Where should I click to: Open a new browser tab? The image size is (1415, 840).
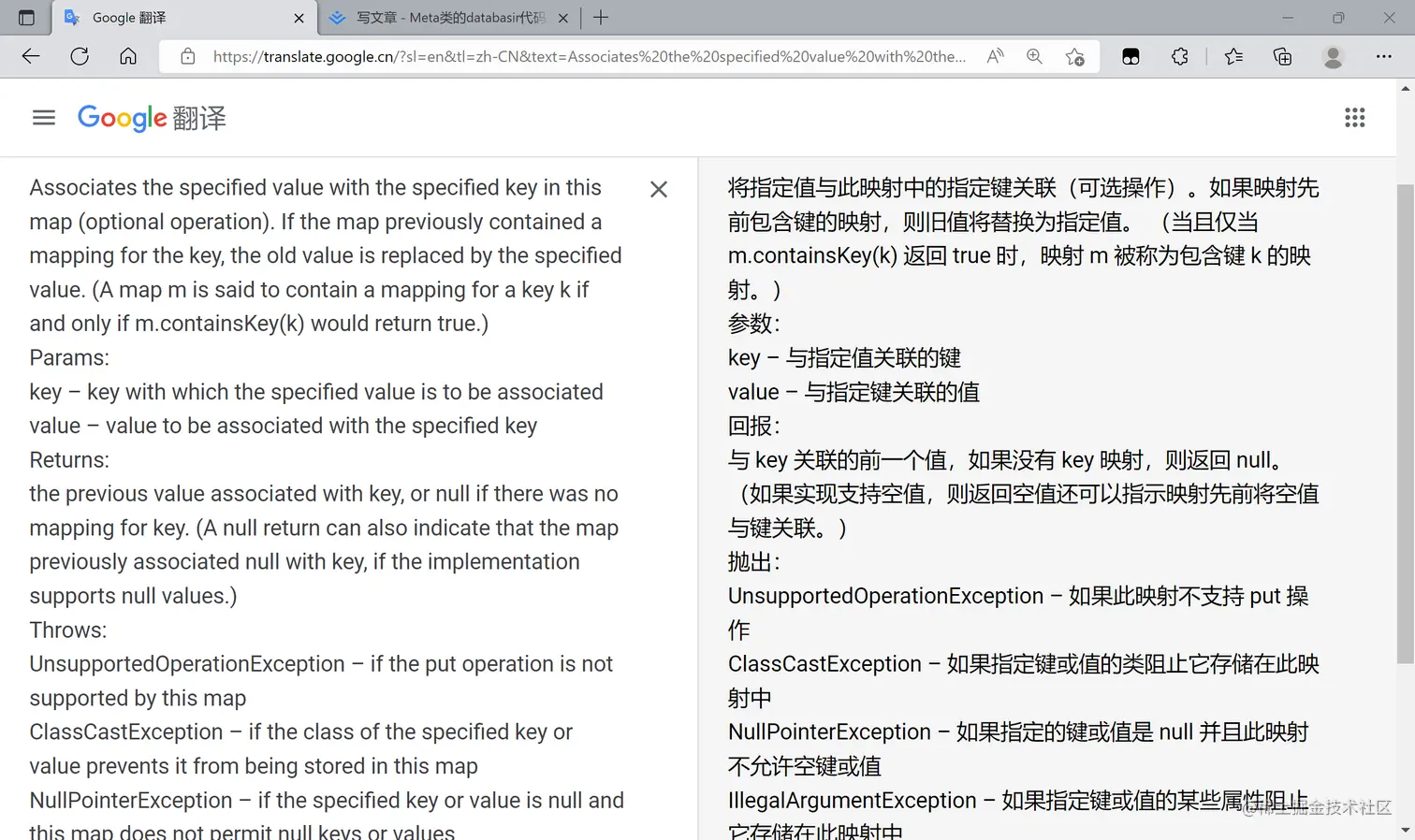(x=601, y=17)
